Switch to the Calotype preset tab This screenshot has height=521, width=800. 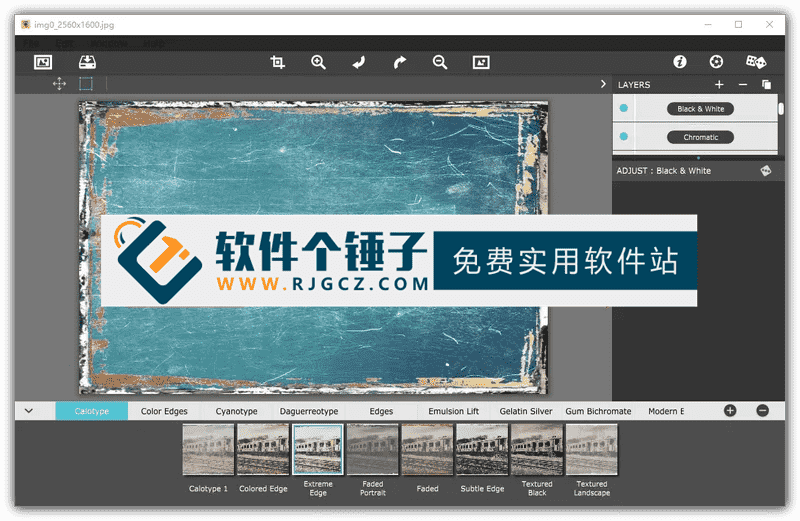[92, 411]
